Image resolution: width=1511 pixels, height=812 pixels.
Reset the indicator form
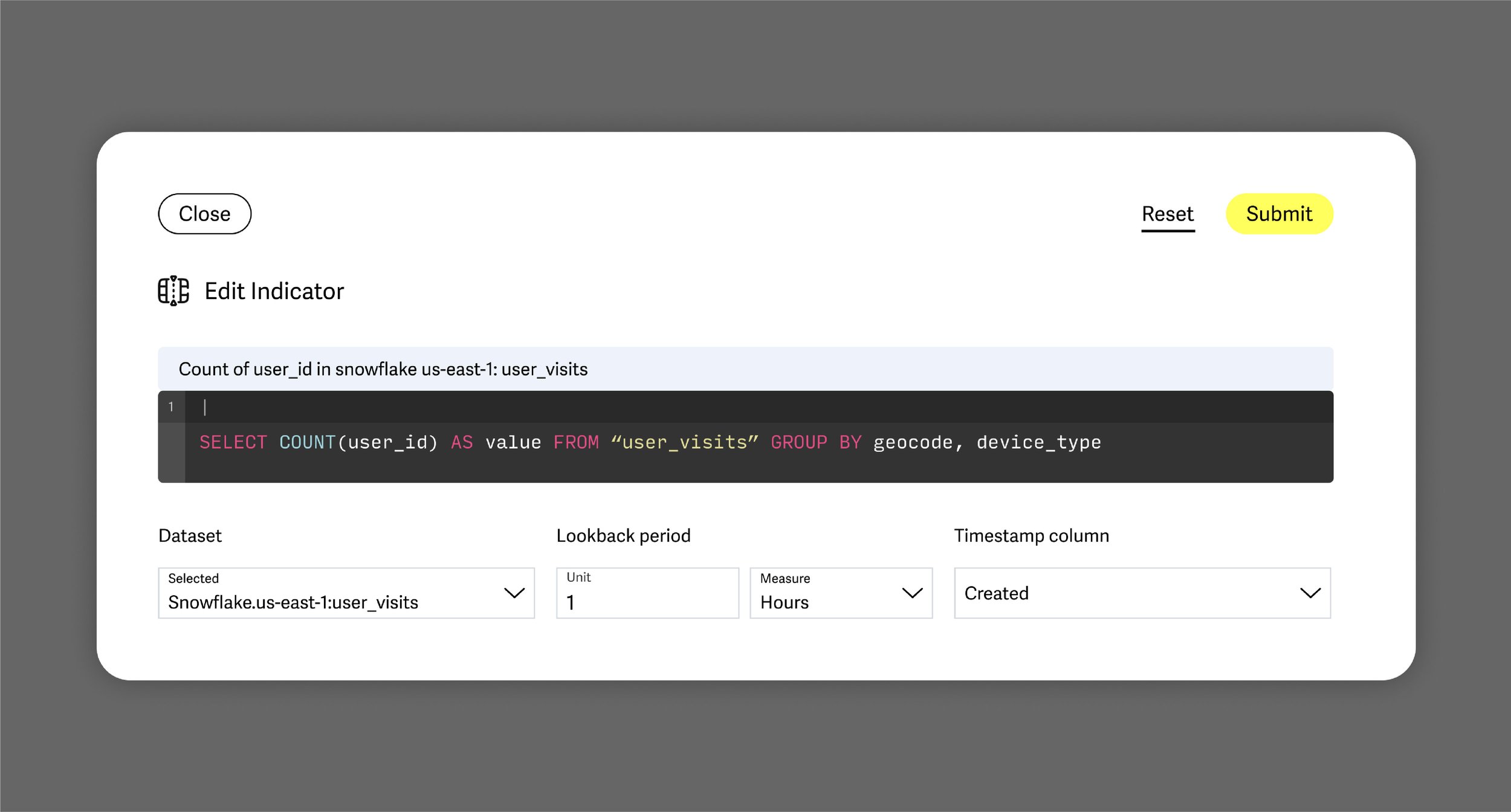1167,213
